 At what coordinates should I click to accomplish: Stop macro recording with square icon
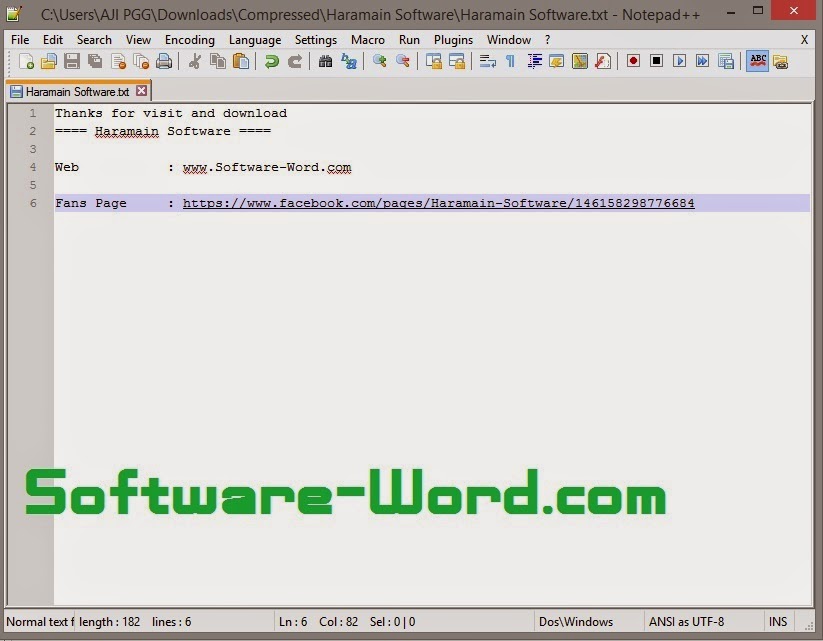coord(656,61)
